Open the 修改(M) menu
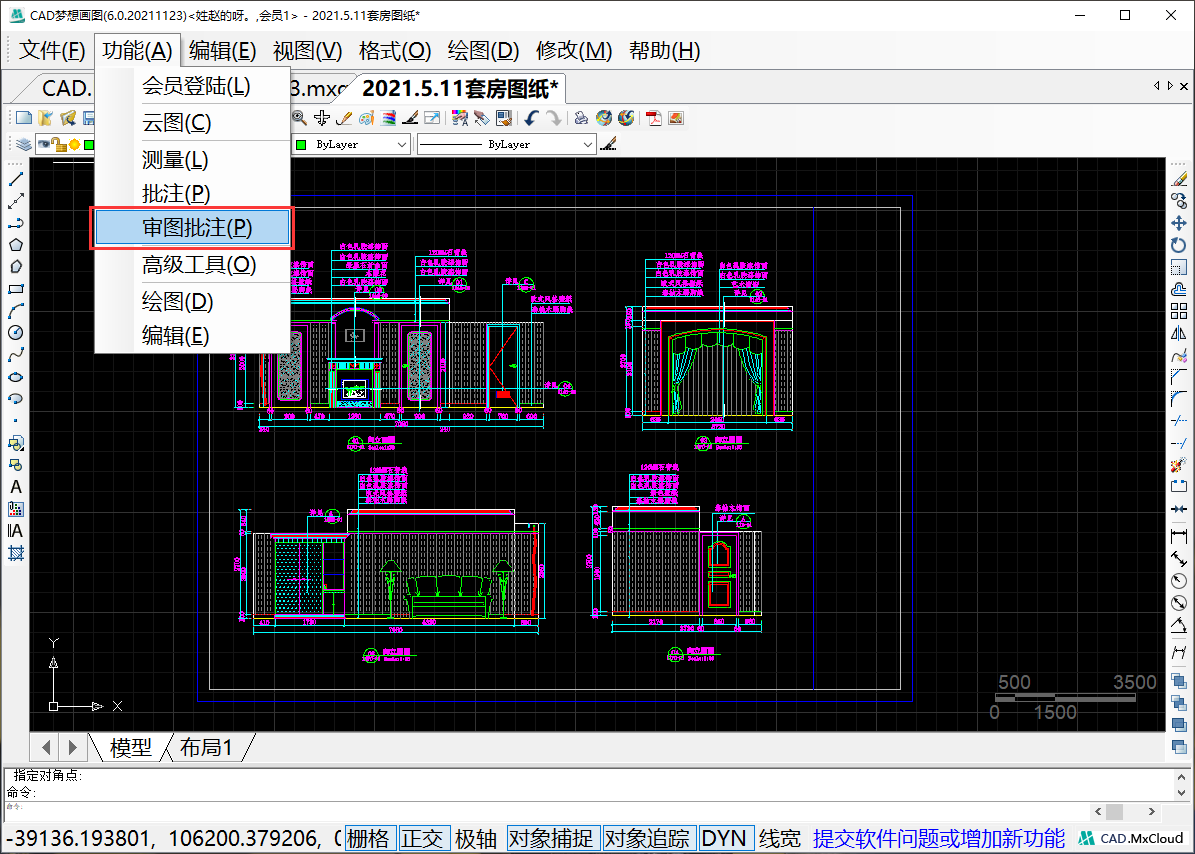Screen dimensions: 1195x854 pos(574,50)
